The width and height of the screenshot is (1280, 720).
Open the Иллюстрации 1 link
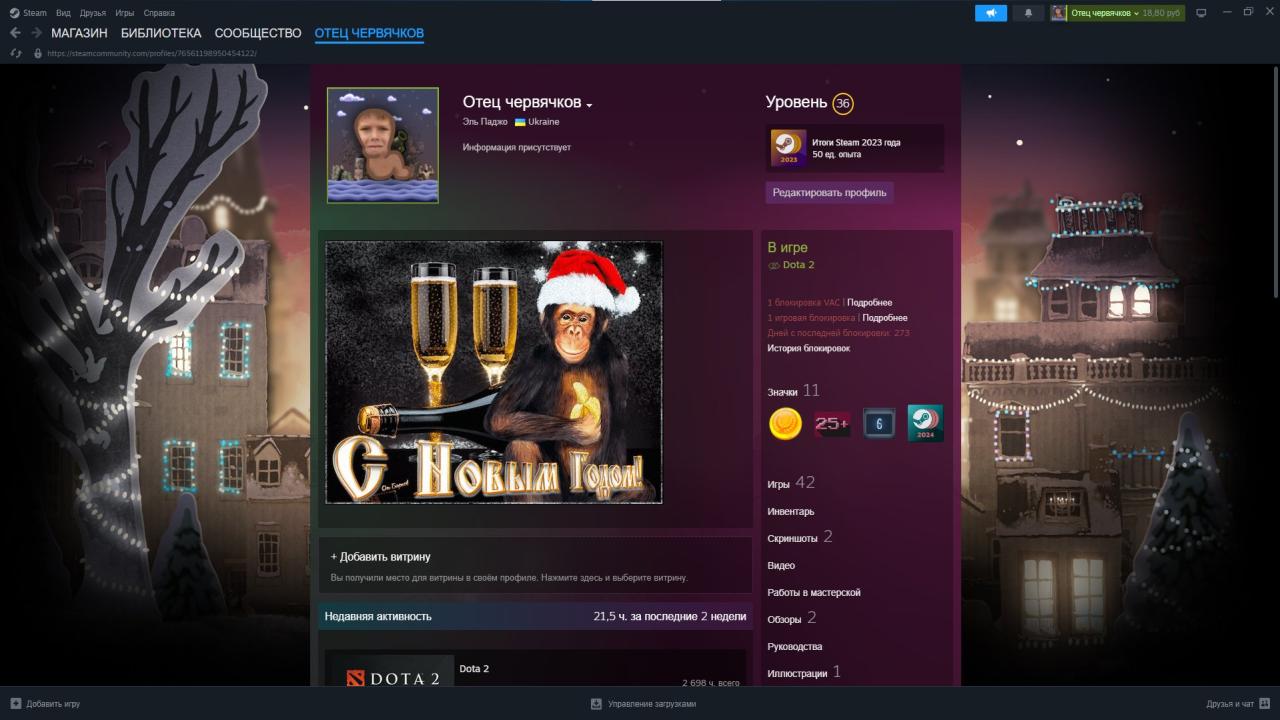click(804, 673)
